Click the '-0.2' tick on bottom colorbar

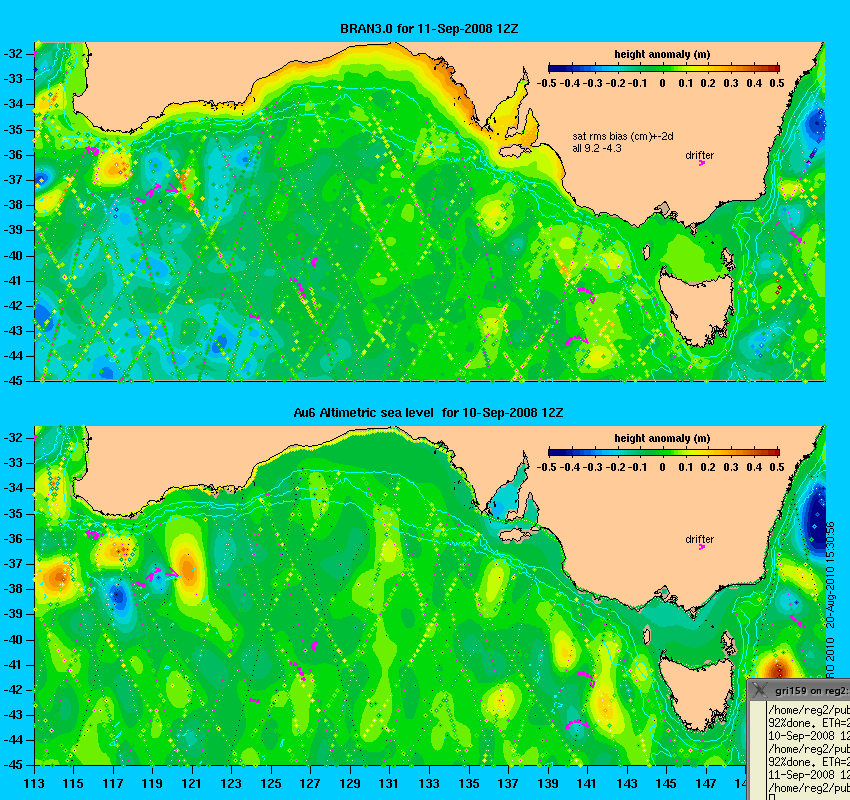coord(616,467)
